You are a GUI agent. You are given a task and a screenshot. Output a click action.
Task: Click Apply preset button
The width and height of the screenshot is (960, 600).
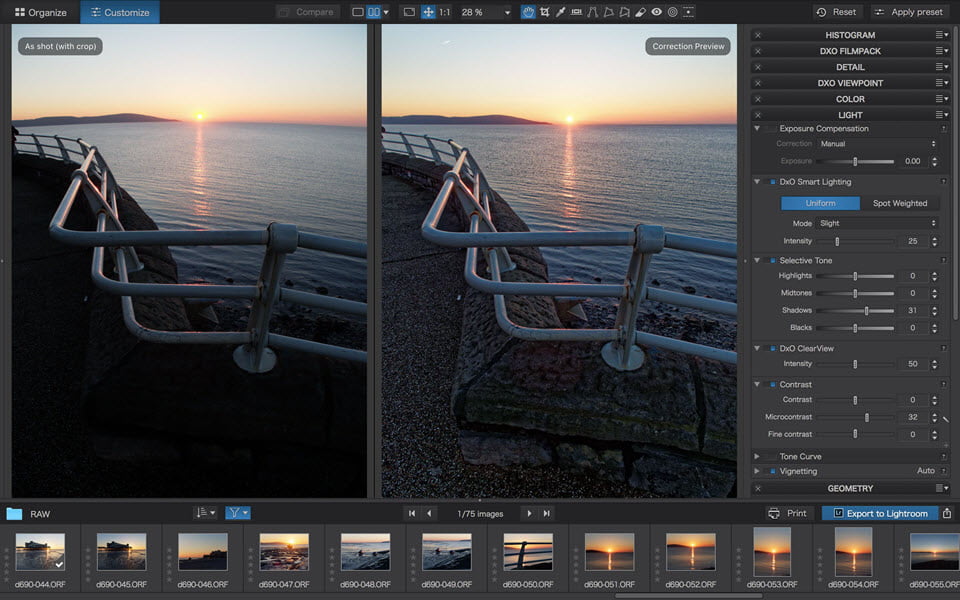tap(909, 12)
